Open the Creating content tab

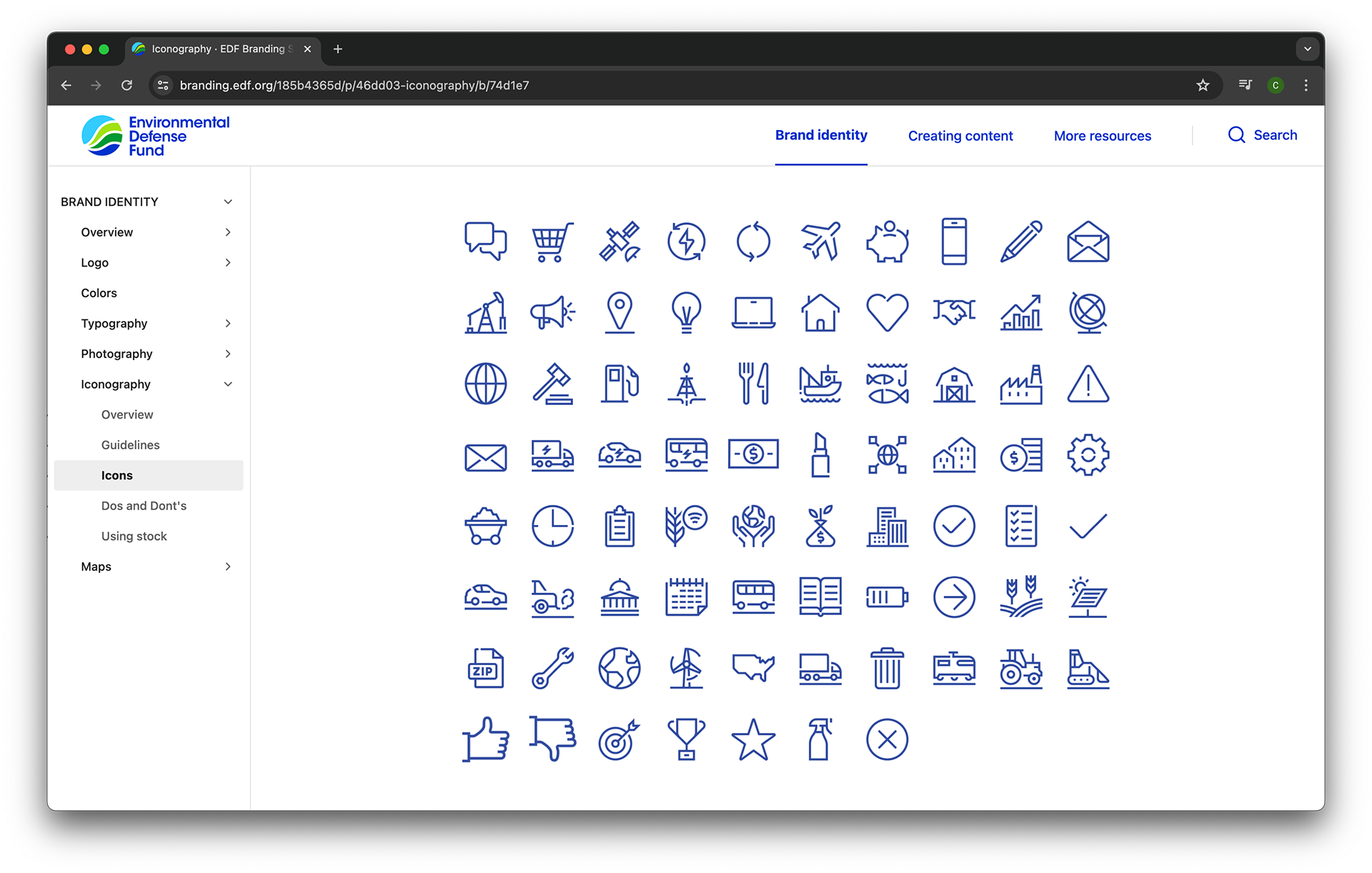(x=960, y=136)
